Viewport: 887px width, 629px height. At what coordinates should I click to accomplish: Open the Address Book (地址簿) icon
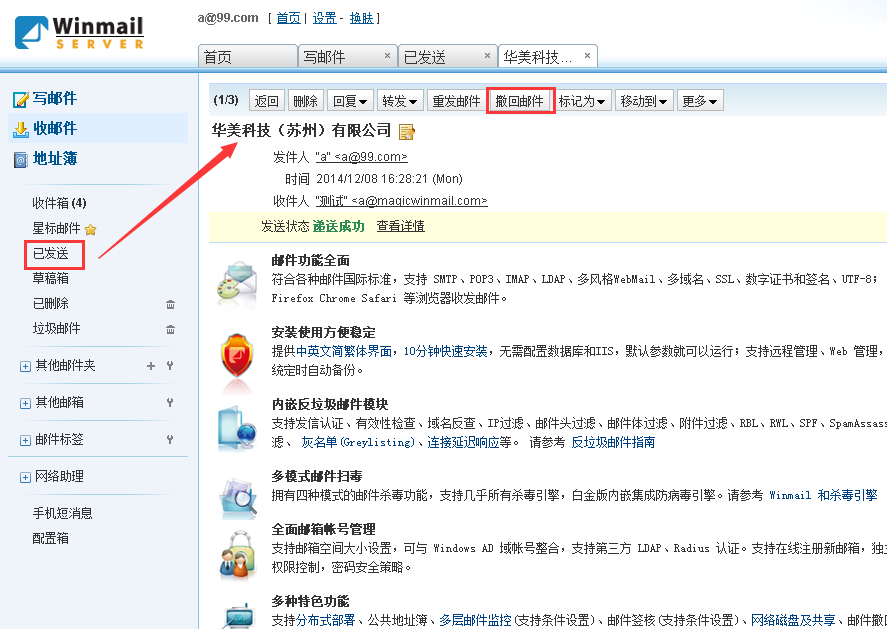coord(20,159)
